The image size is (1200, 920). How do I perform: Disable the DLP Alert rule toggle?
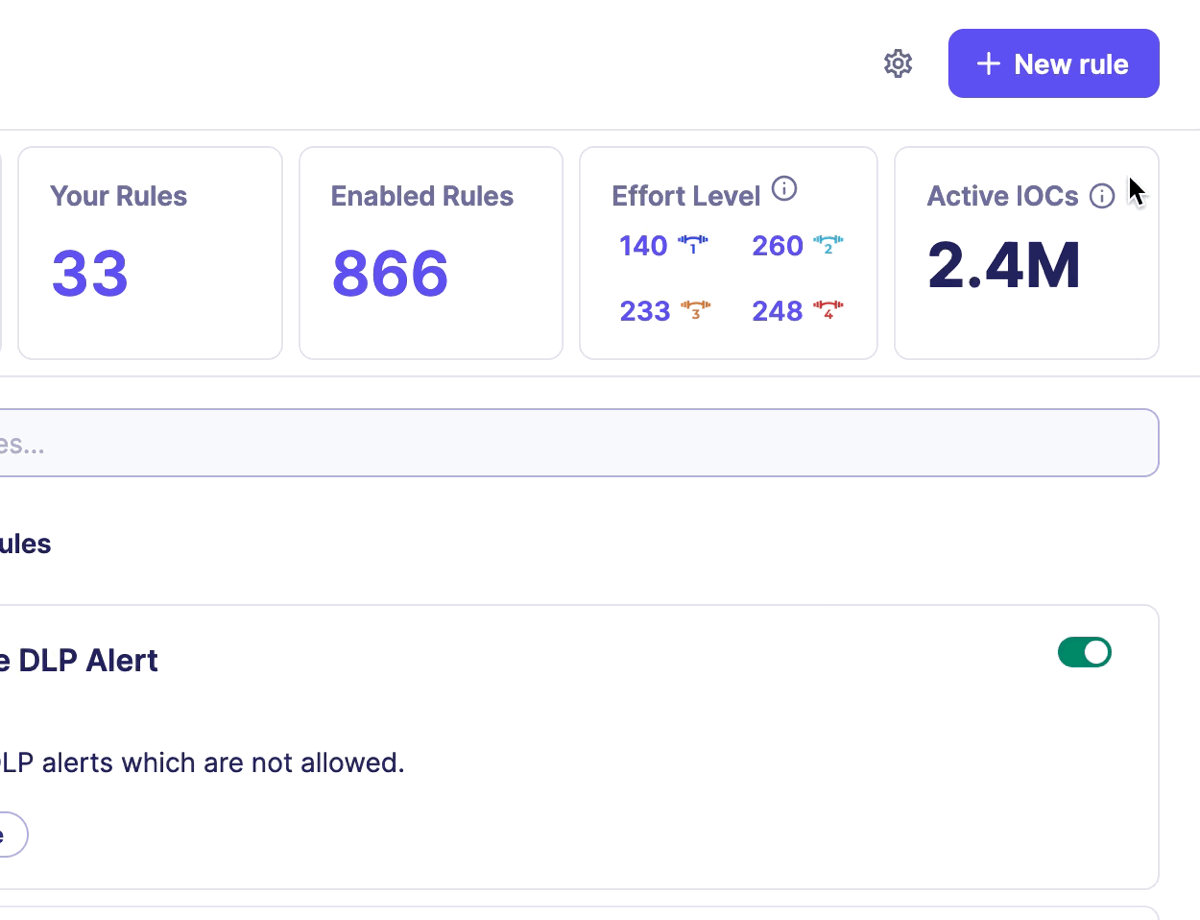[x=1084, y=652]
